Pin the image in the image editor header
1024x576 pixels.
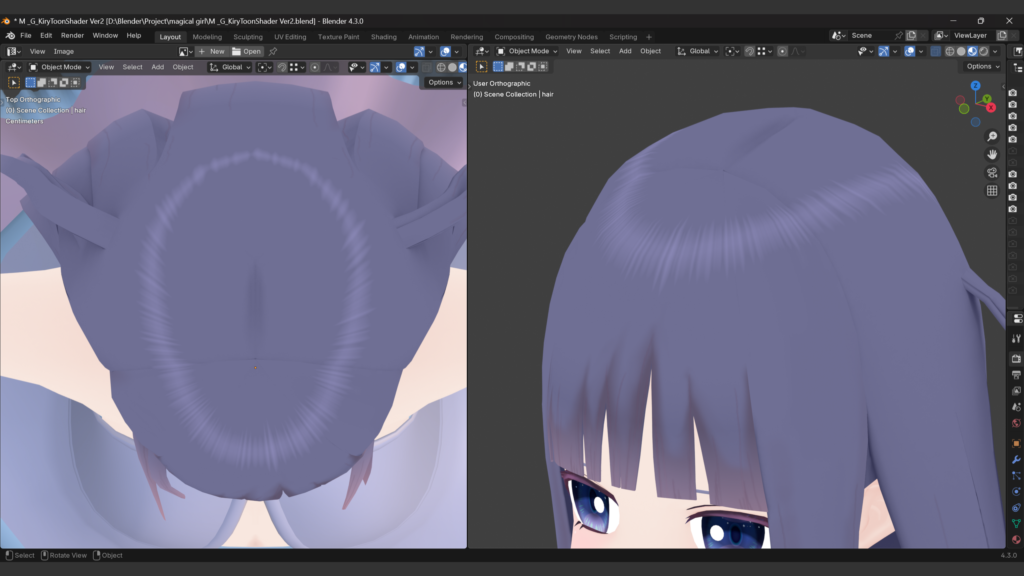273,51
